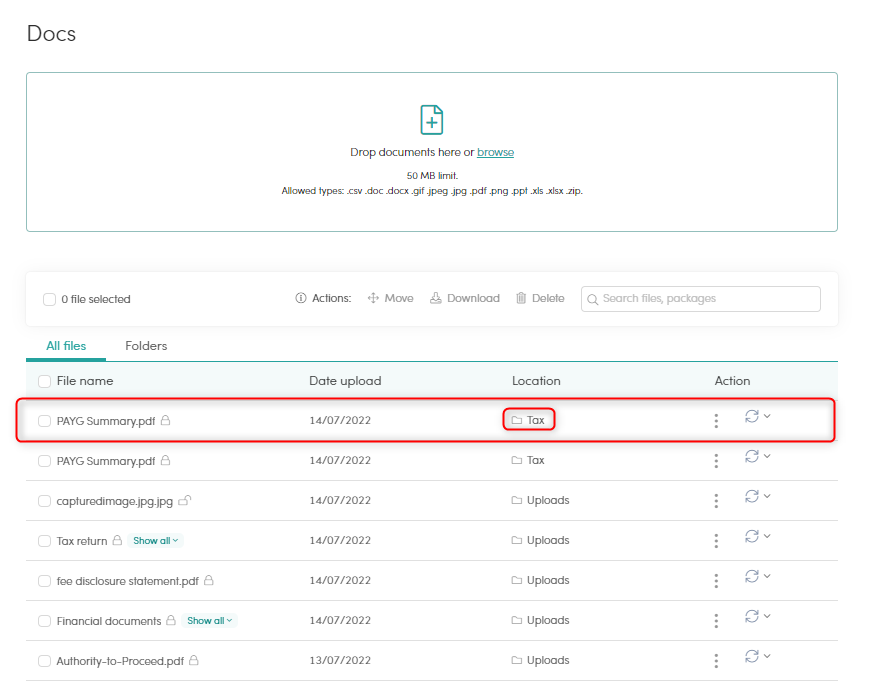Viewport: 870px width, 681px height.
Task: Switch to the Folders tab
Action: 146,346
